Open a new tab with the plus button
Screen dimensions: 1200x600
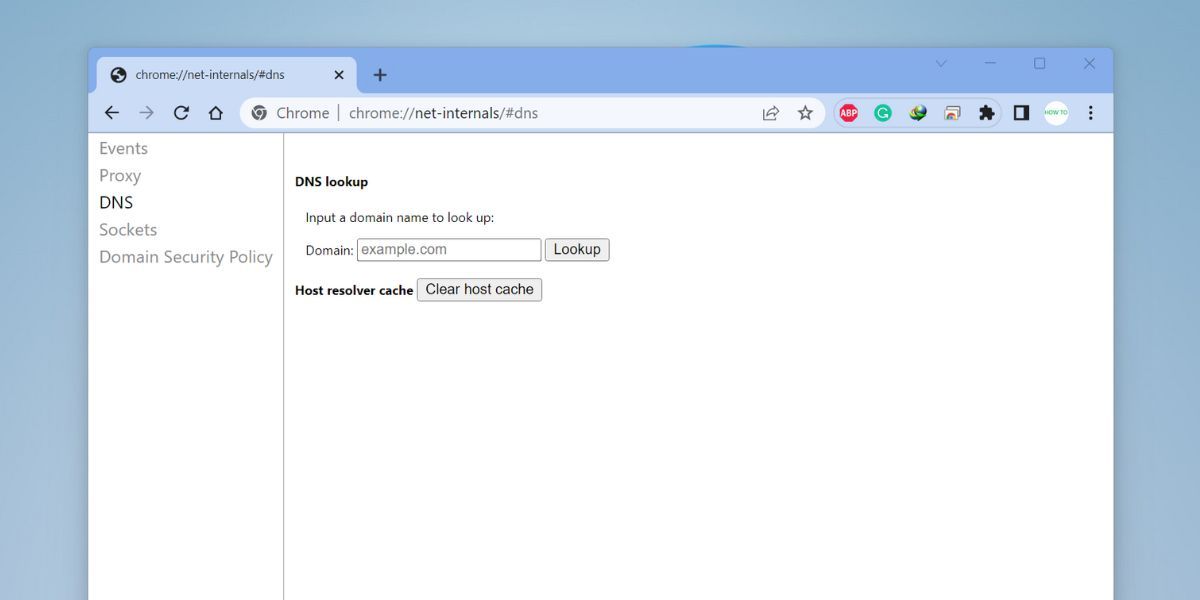(x=380, y=74)
